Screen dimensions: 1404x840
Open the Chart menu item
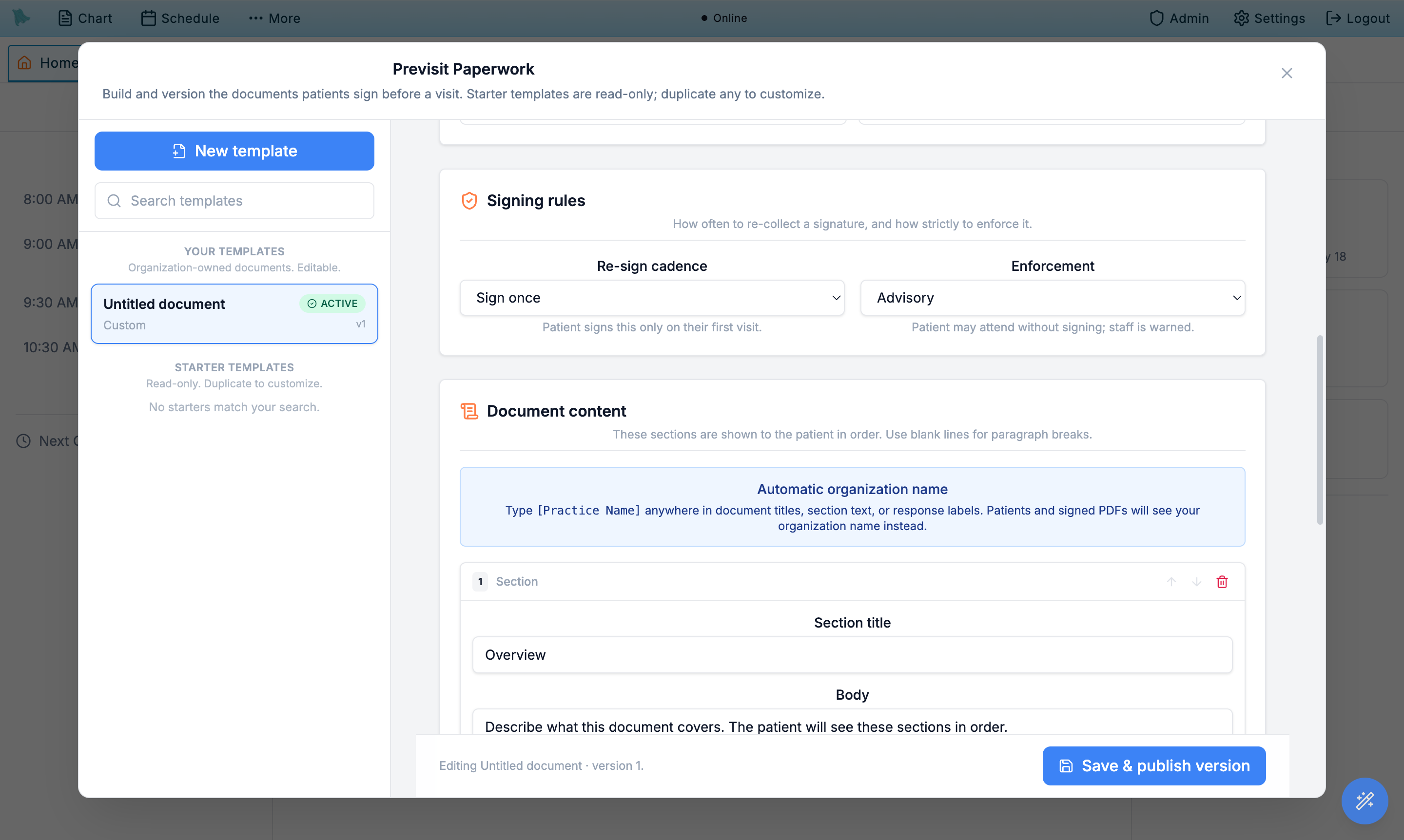85,18
